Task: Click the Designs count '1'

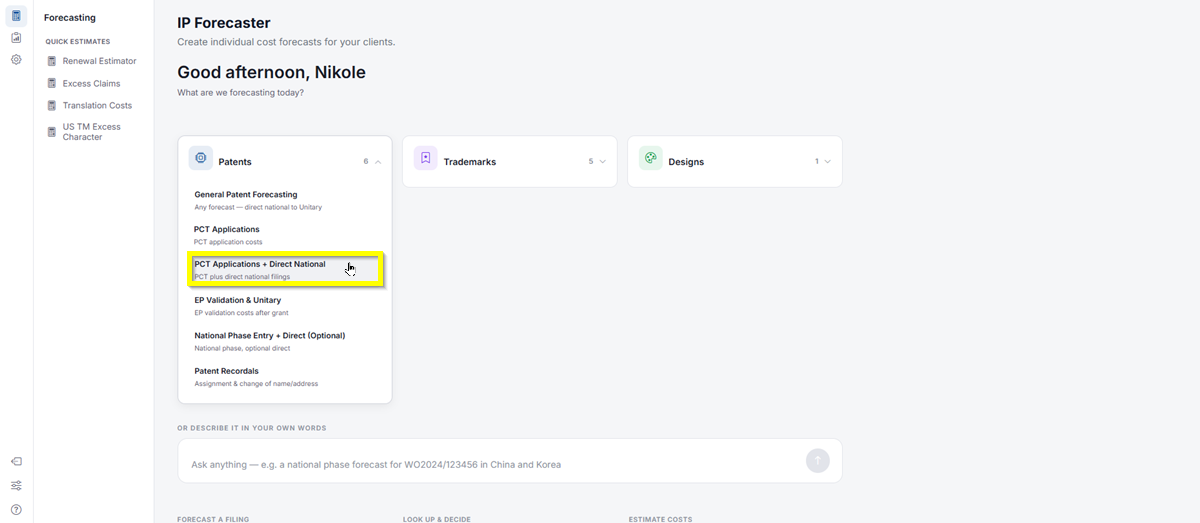Action: click(x=816, y=162)
